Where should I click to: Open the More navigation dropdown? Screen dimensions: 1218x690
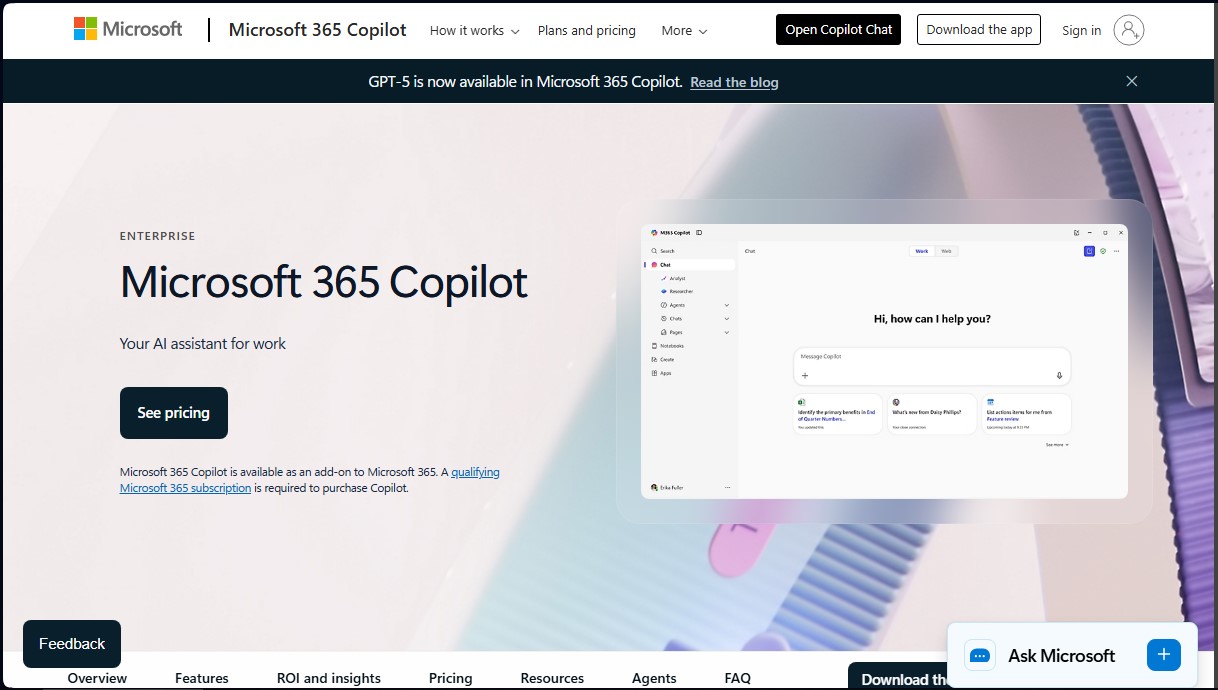click(x=682, y=31)
